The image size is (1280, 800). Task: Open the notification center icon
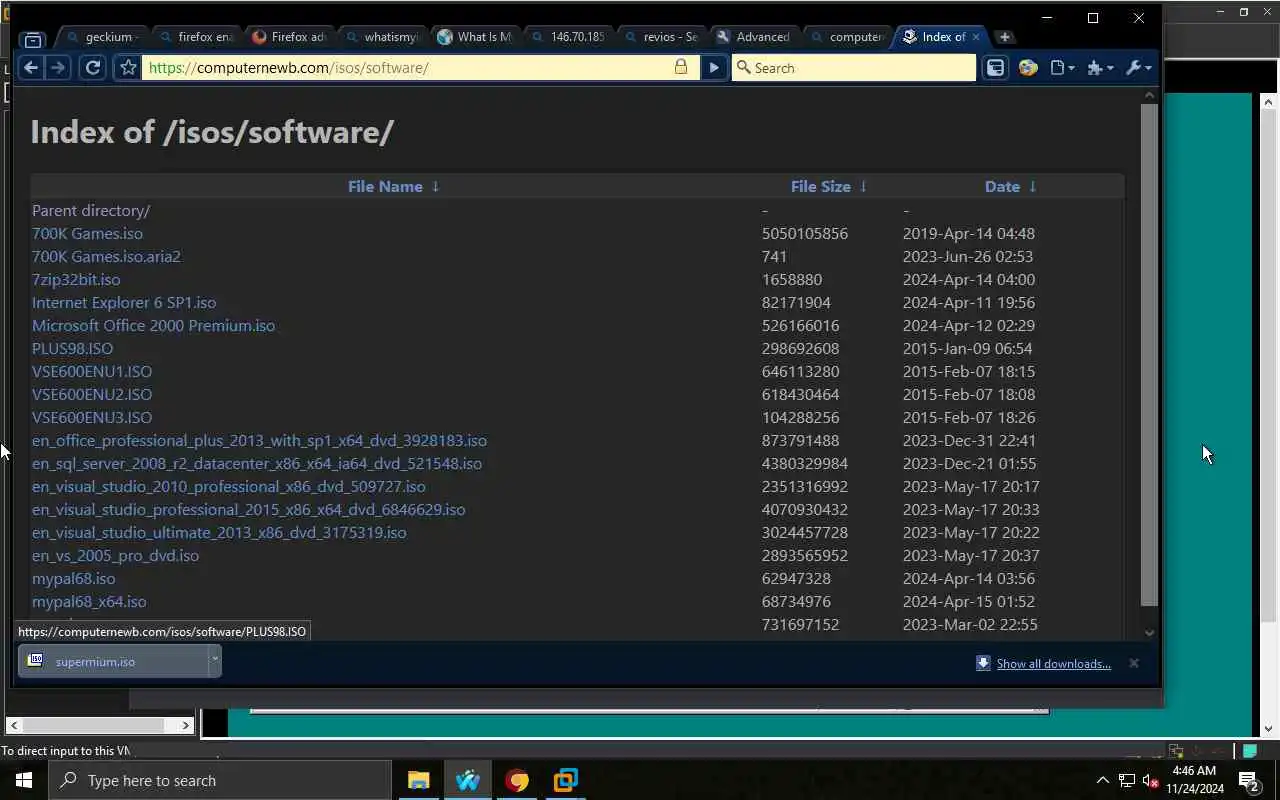(x=1248, y=780)
